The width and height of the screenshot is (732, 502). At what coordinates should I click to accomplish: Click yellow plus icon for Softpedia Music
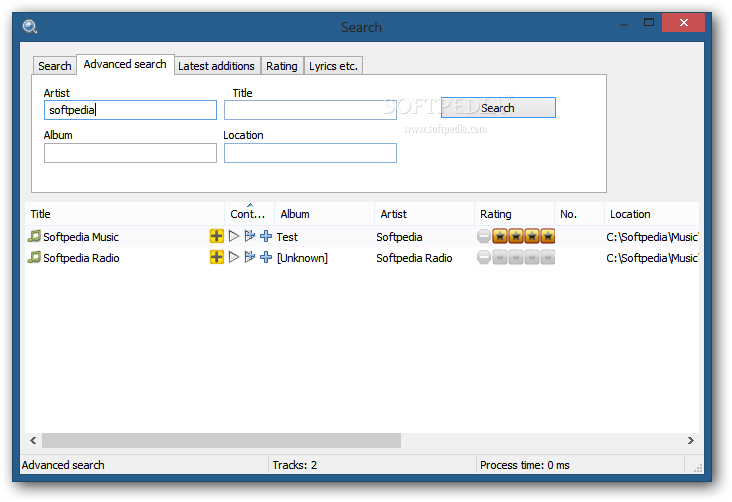pyautogui.click(x=216, y=236)
